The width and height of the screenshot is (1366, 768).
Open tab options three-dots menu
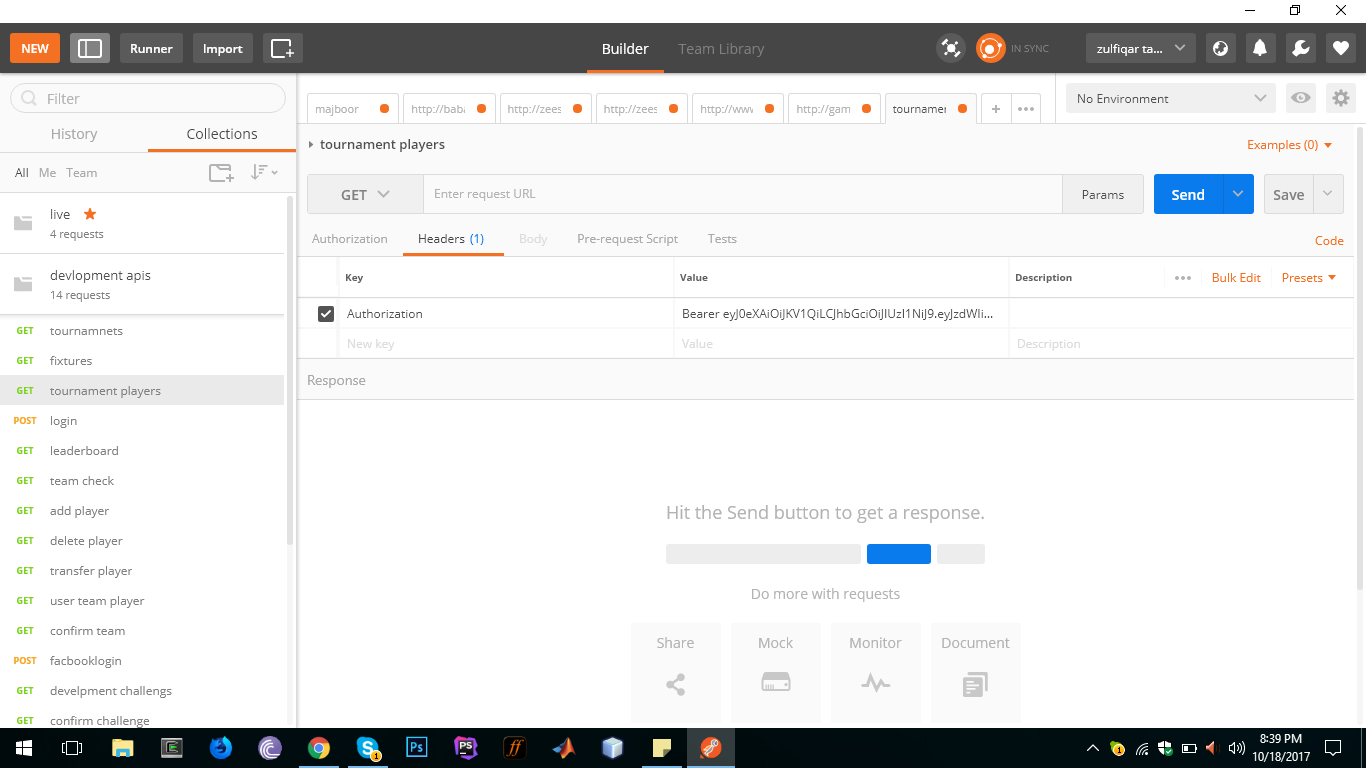tap(1026, 109)
